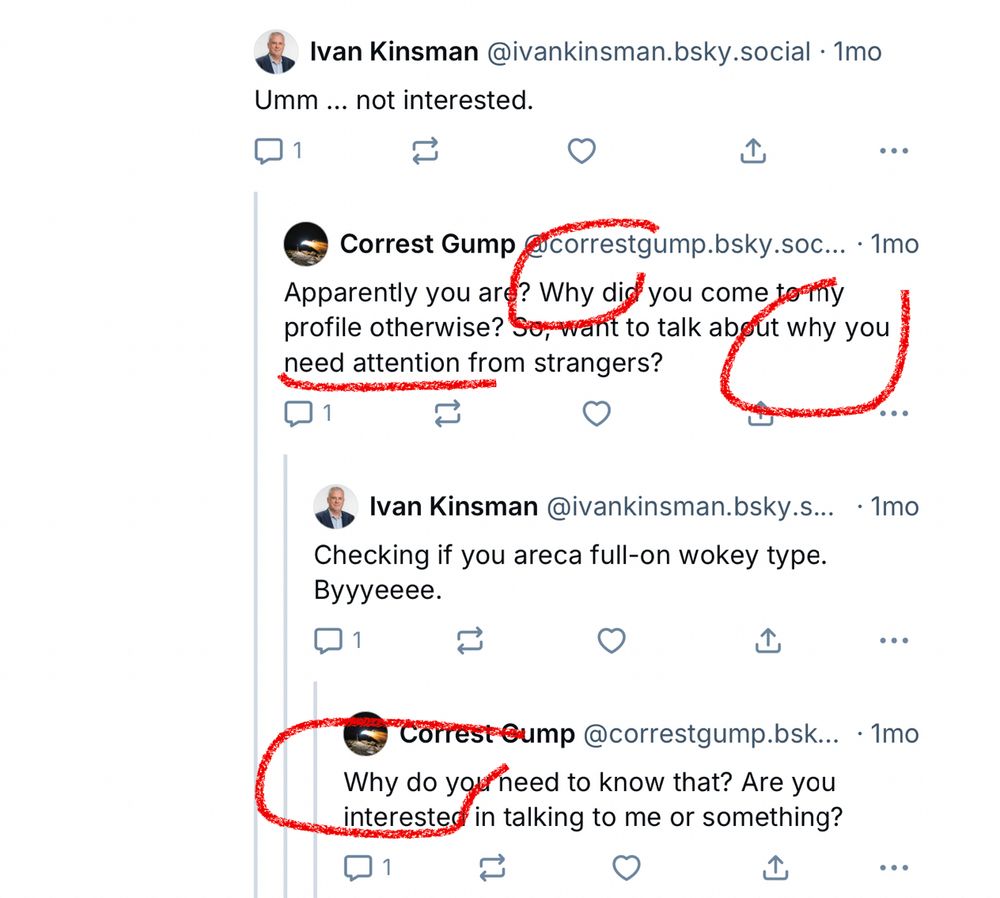Share Ivan Kinsman's first post
Image resolution: width=1000 pixels, height=898 pixels.
pos(753,151)
